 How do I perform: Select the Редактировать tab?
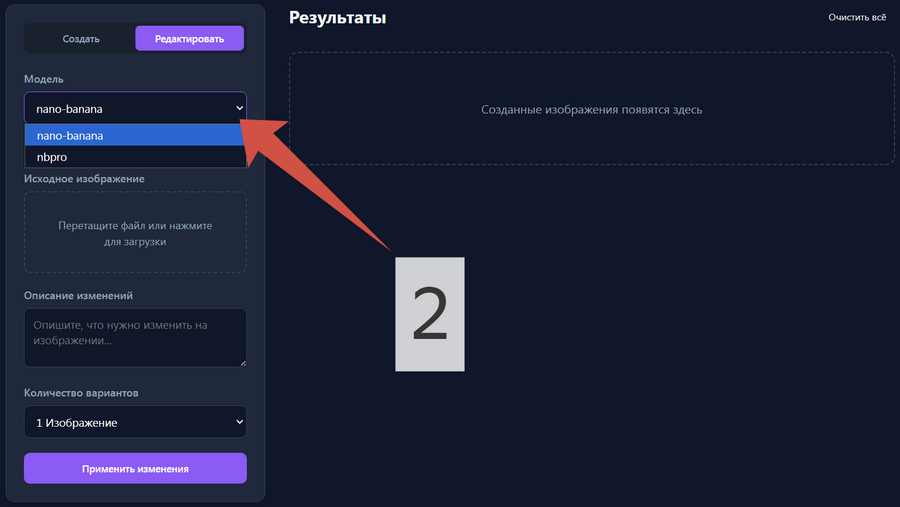[x=190, y=39]
